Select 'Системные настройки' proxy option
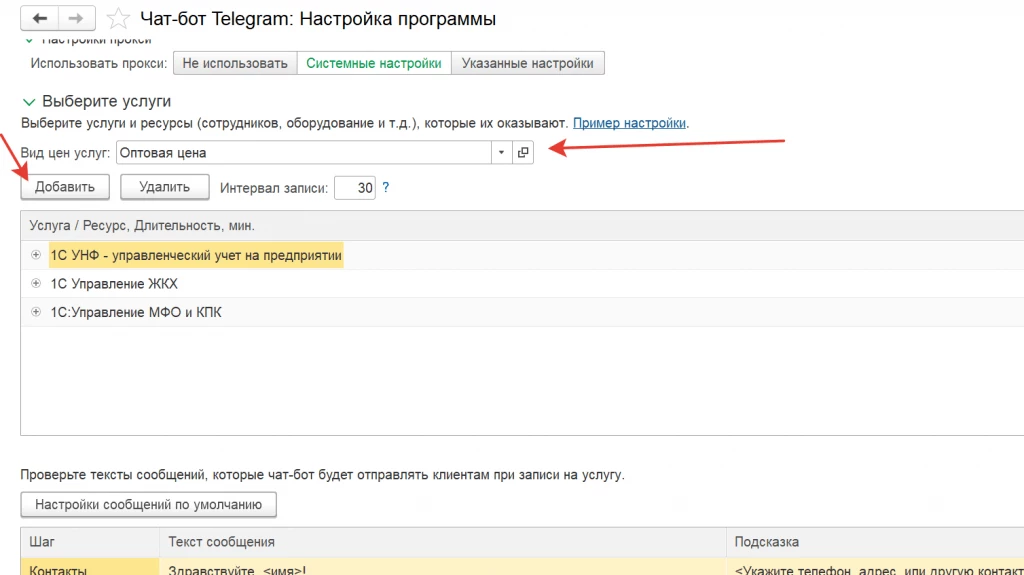1024x575 pixels. coord(374,63)
